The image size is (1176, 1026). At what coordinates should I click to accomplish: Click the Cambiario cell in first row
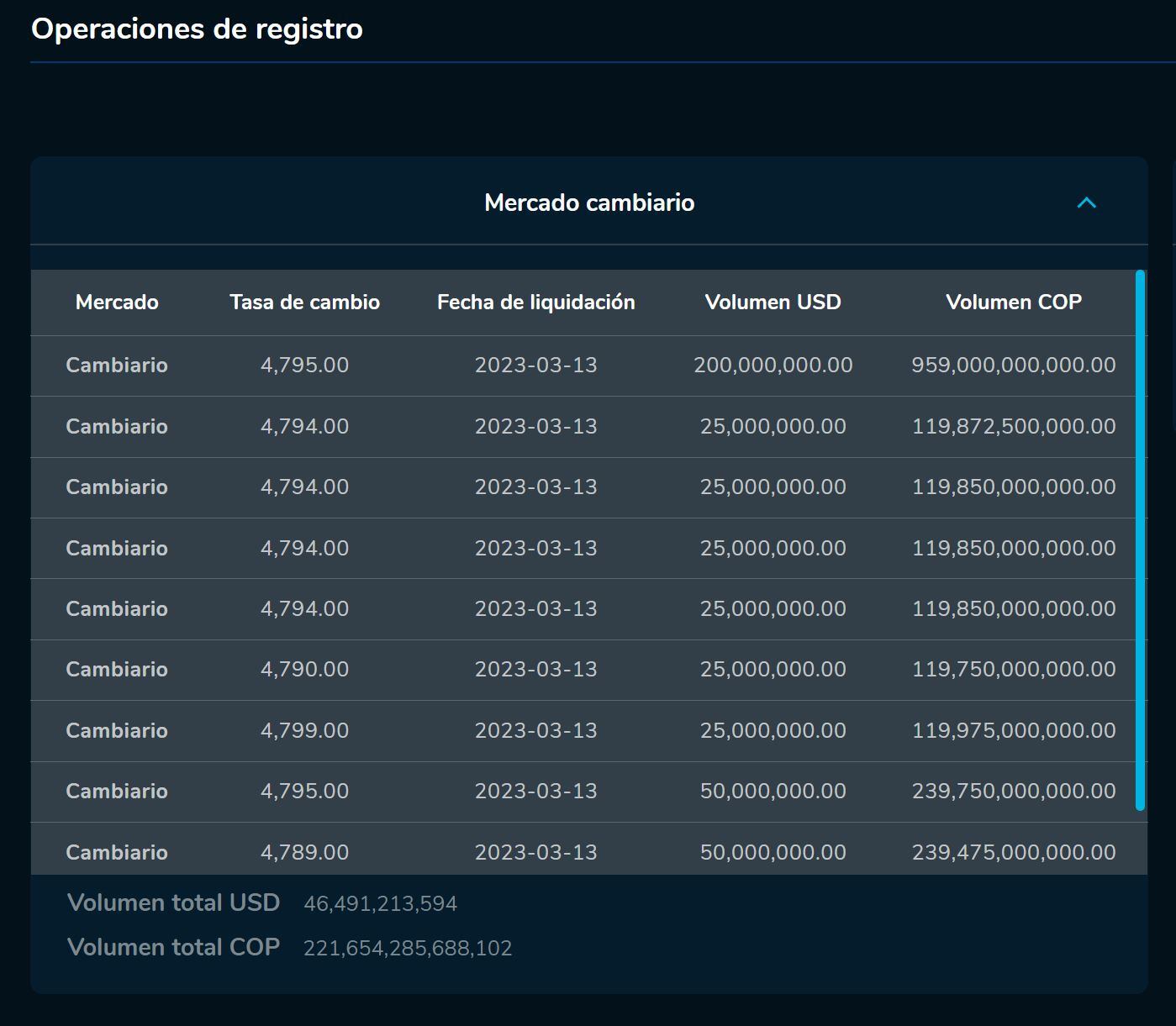pos(117,366)
